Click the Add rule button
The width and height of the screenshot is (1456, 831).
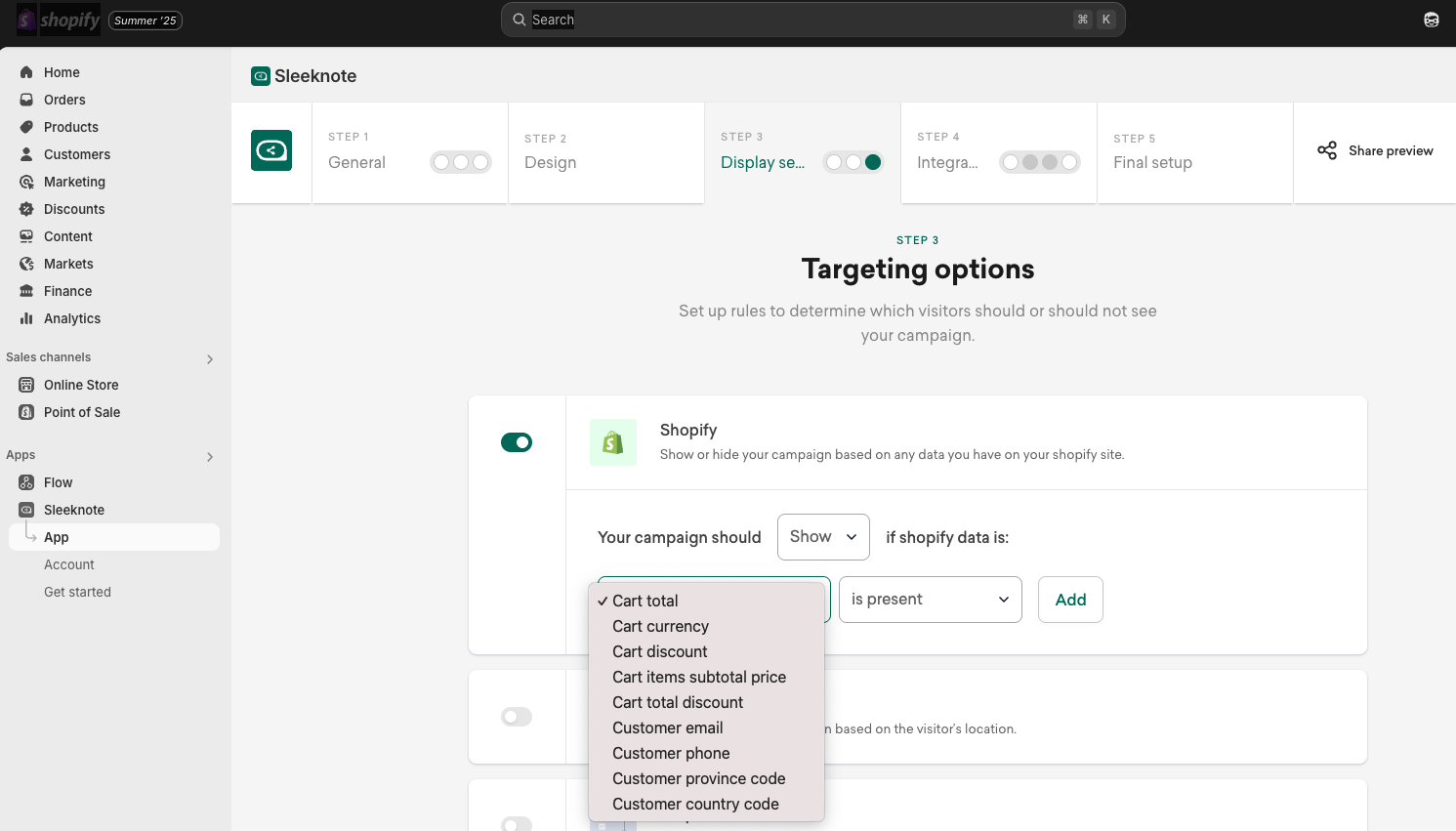[x=1070, y=600]
